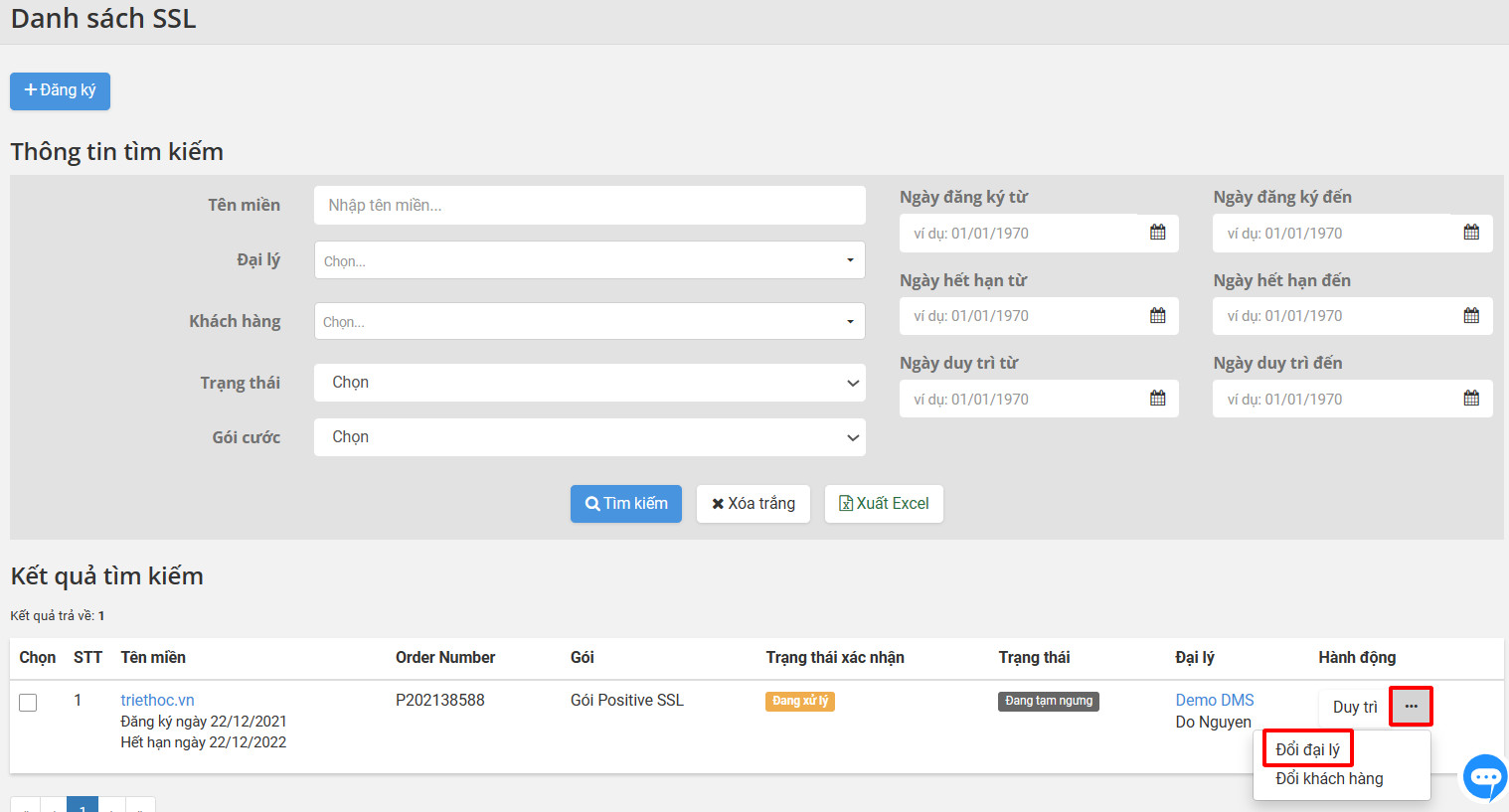
Task: Open calendar for Ngày đăng ký từ
Action: 1158,233
